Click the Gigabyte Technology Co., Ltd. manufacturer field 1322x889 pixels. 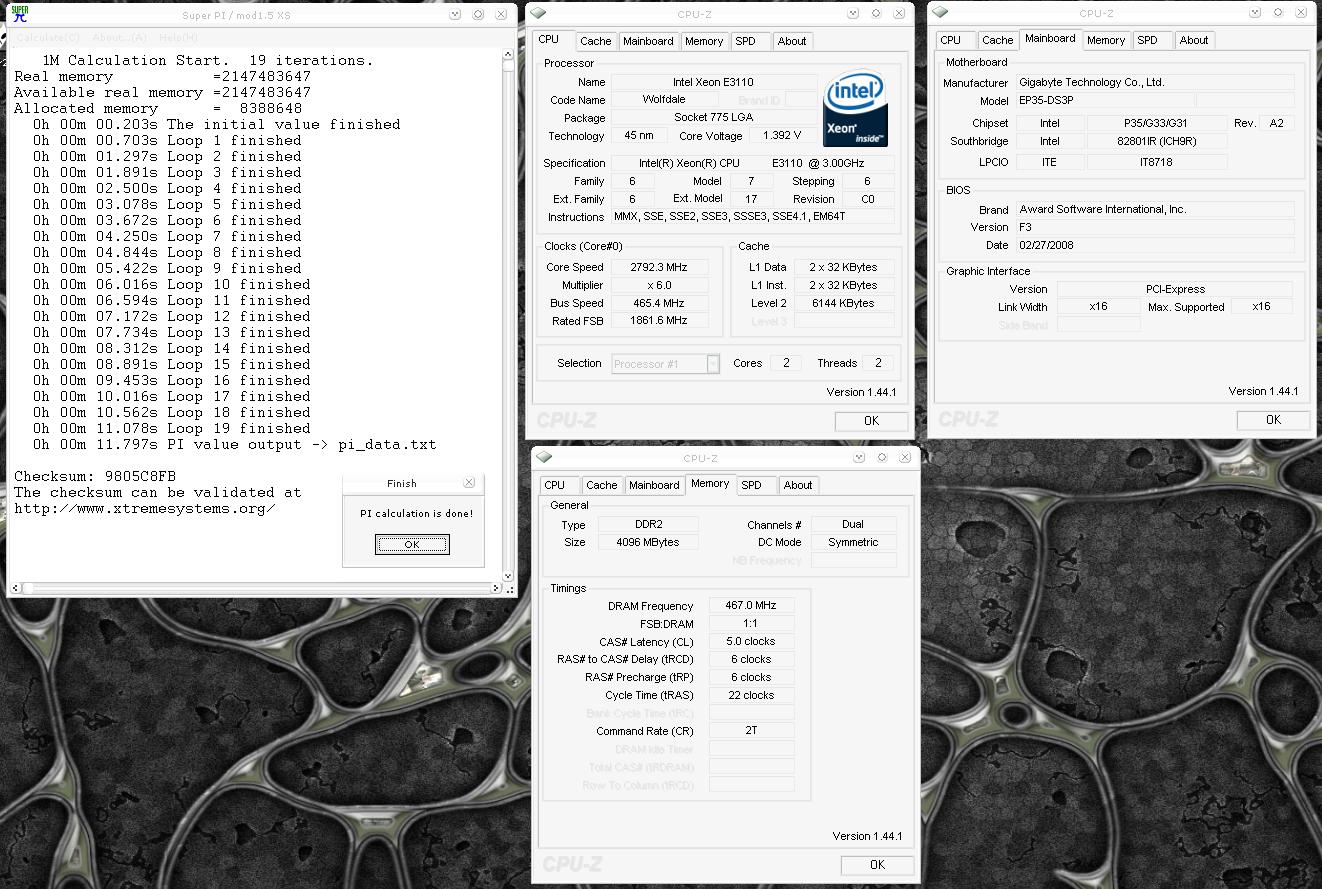point(1155,83)
